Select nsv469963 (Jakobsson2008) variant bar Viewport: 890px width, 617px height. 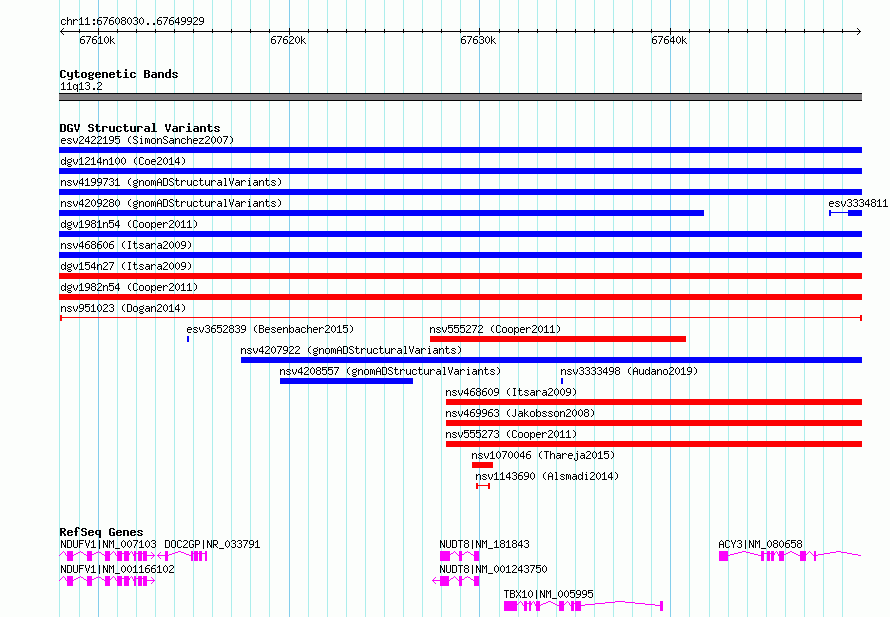[654, 423]
